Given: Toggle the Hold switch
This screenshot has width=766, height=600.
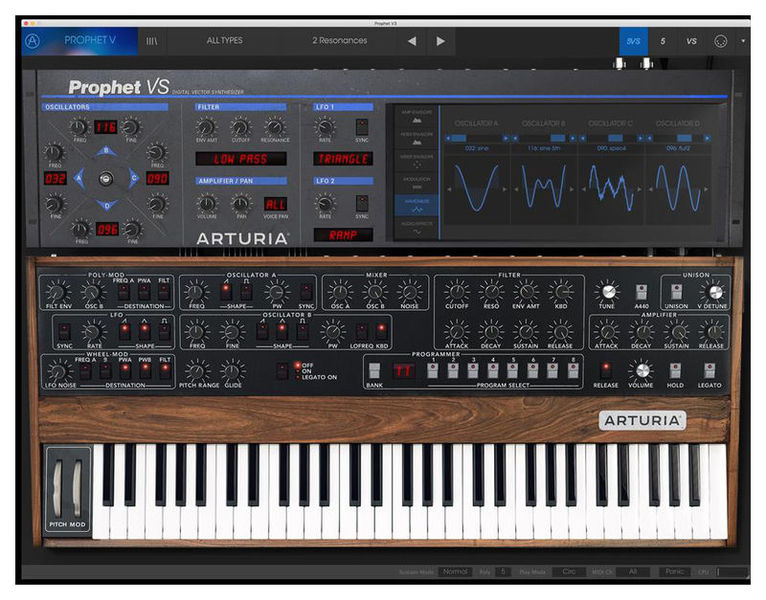Looking at the screenshot, I should 675,371.
